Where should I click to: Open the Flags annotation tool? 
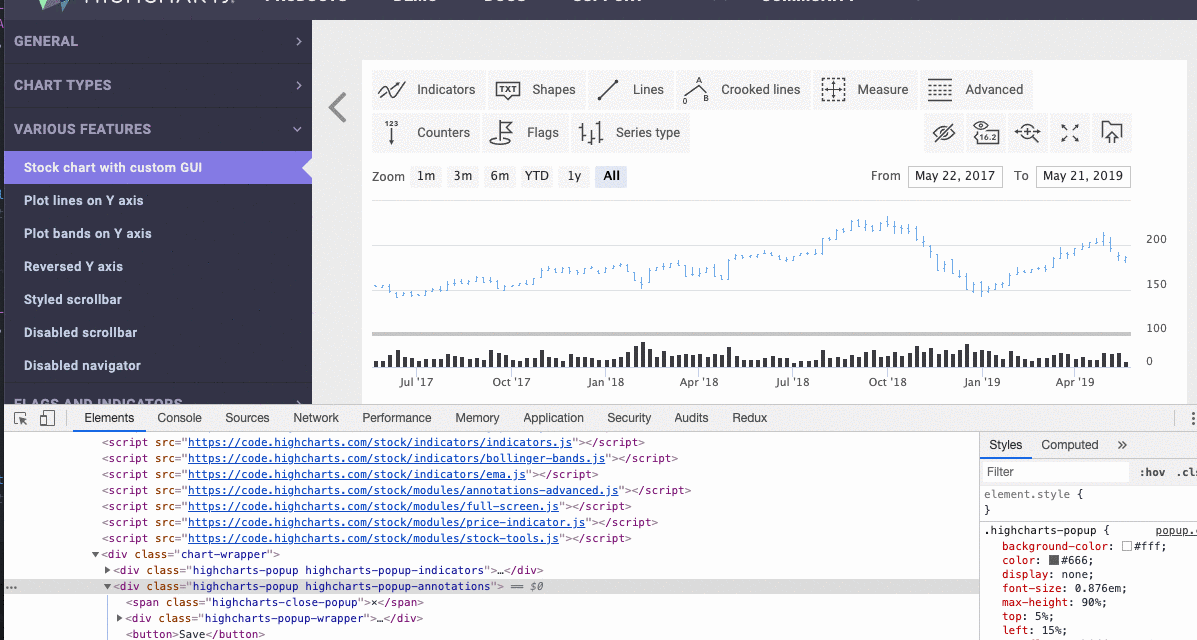pyautogui.click(x=531, y=132)
